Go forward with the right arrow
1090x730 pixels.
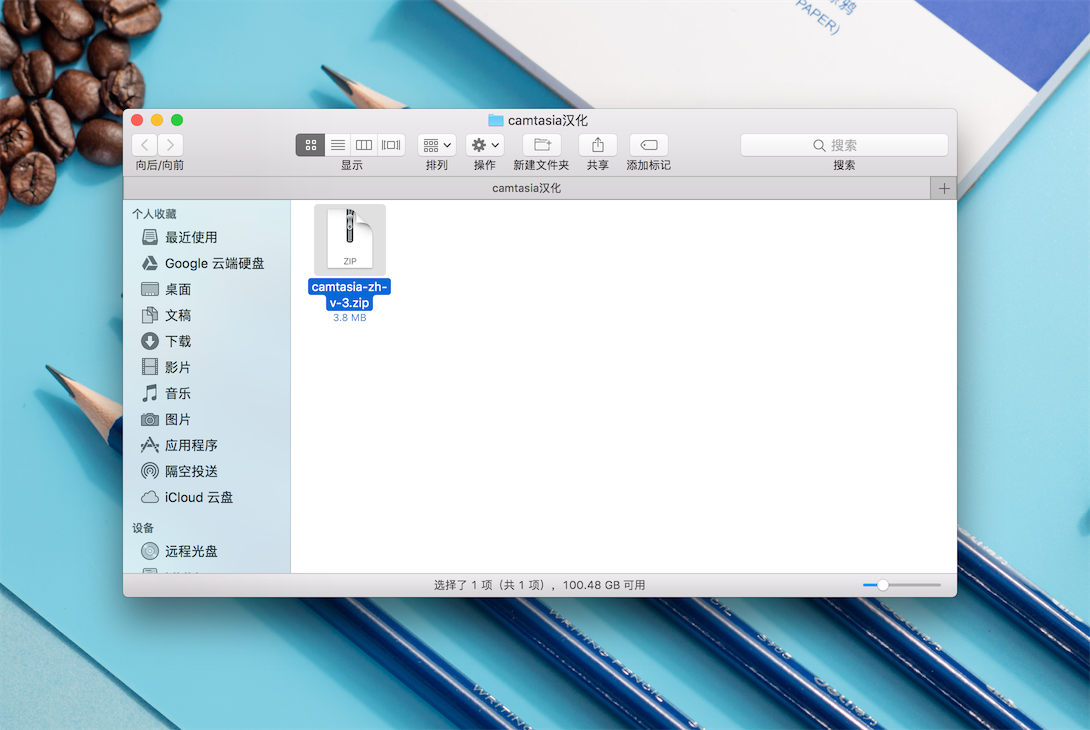[170, 145]
